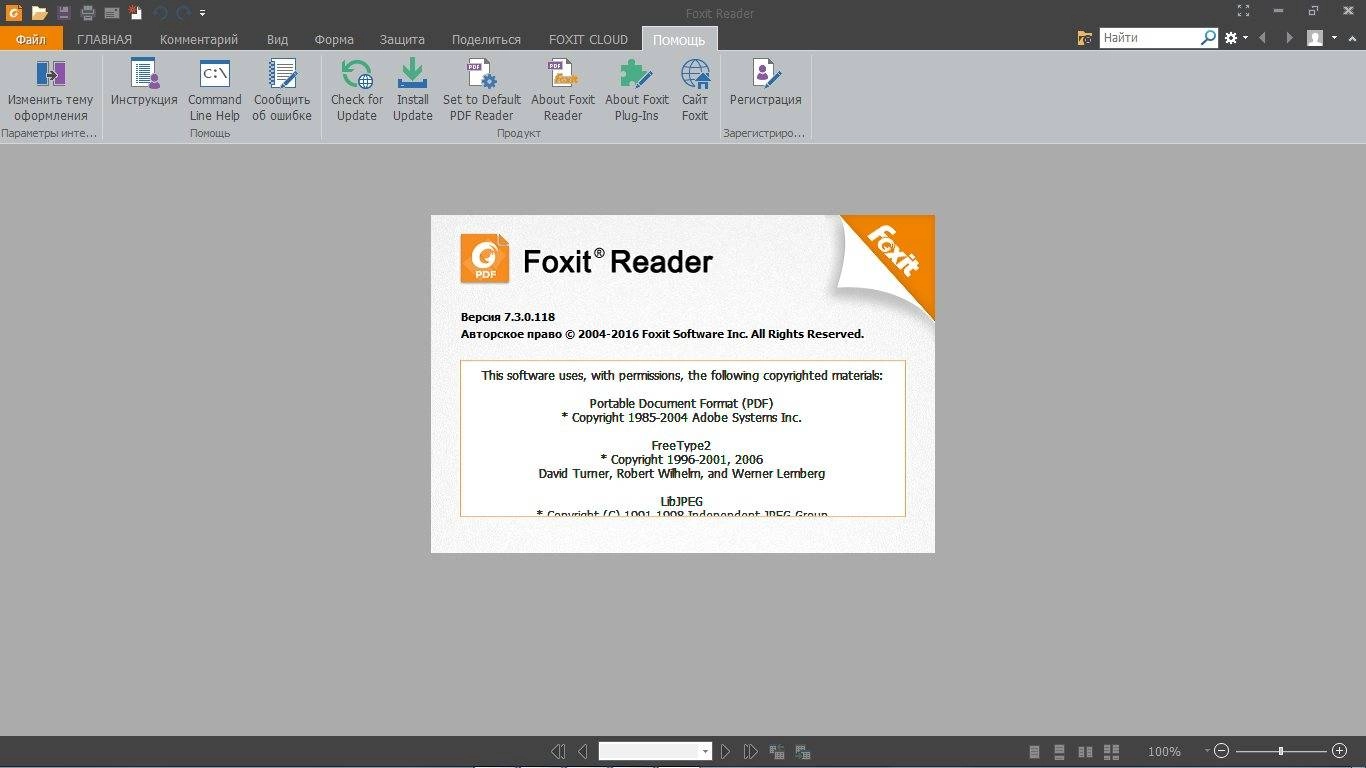1366x768 pixels.
Task: Open Command Line Help
Action: coord(215,90)
